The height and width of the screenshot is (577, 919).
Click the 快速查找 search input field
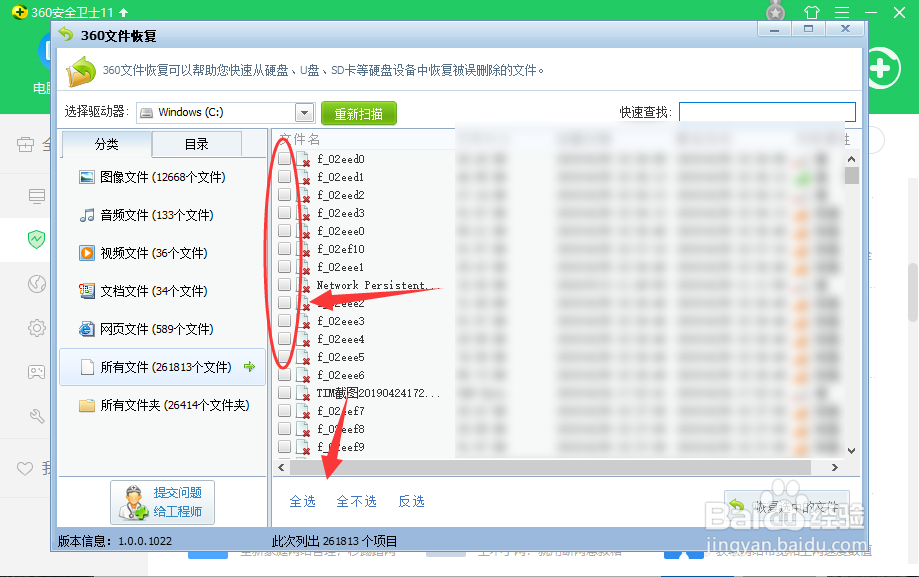point(767,110)
